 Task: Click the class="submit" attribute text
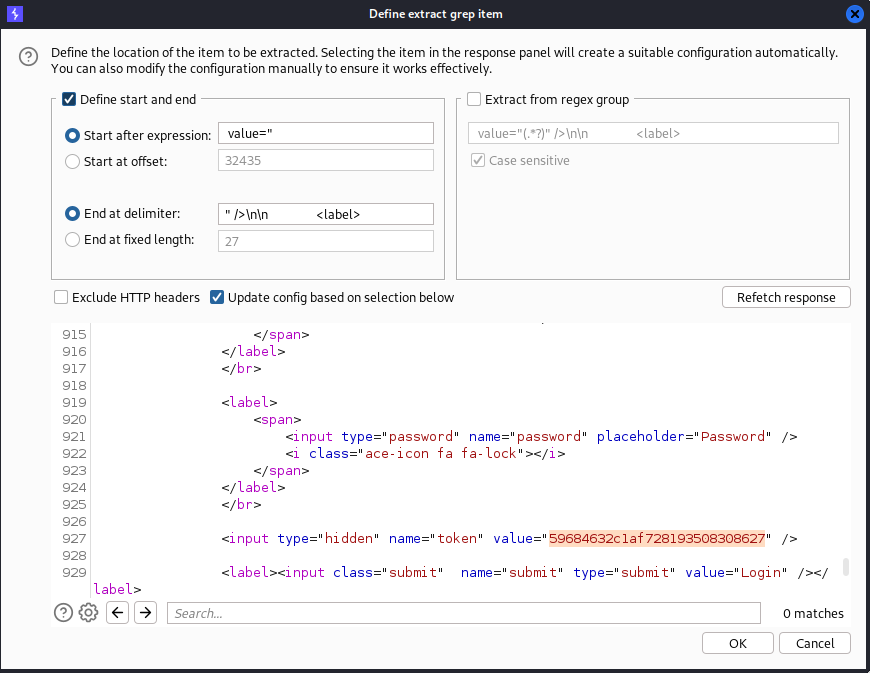tap(388, 572)
